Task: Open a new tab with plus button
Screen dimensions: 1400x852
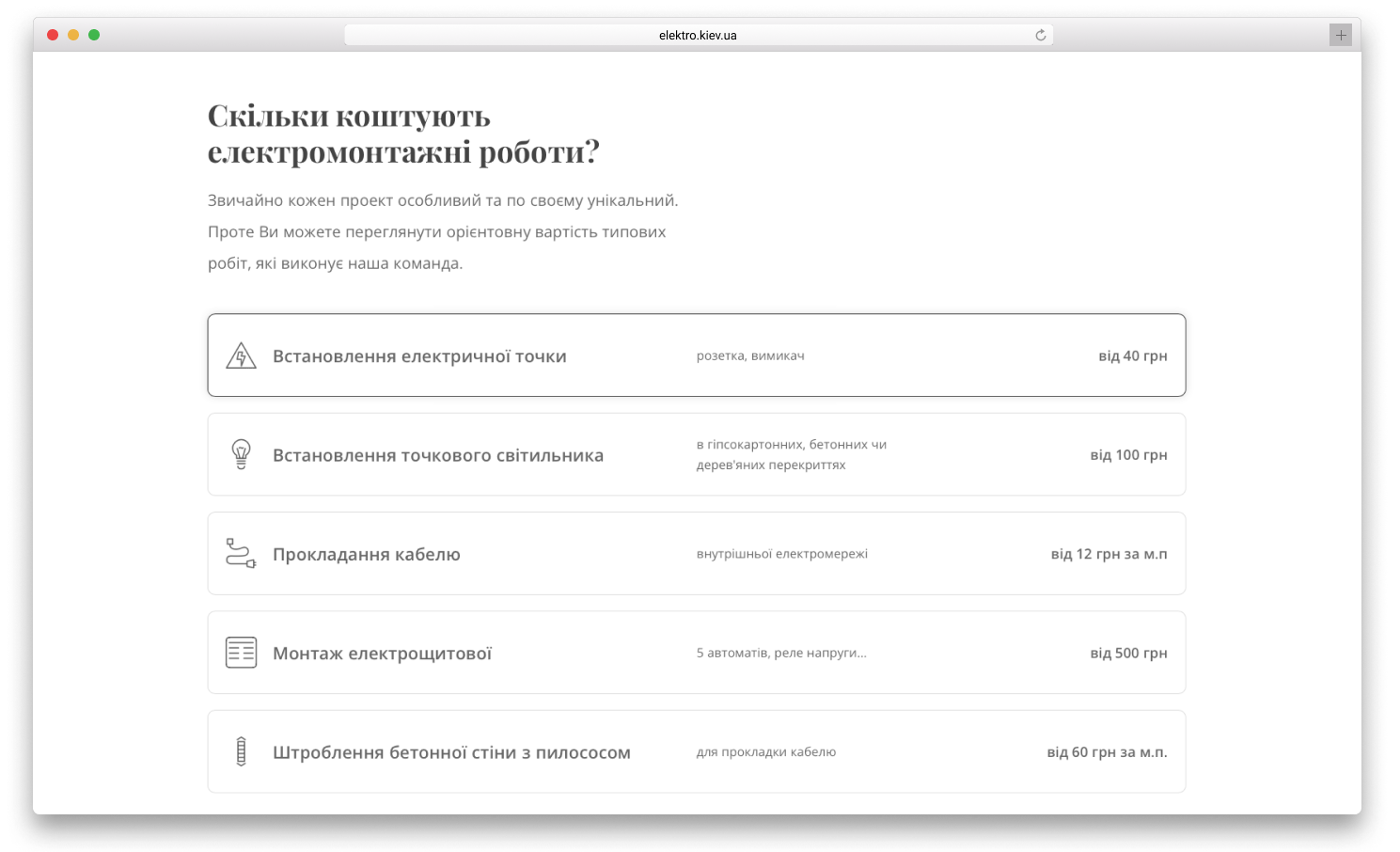Action: (1340, 36)
